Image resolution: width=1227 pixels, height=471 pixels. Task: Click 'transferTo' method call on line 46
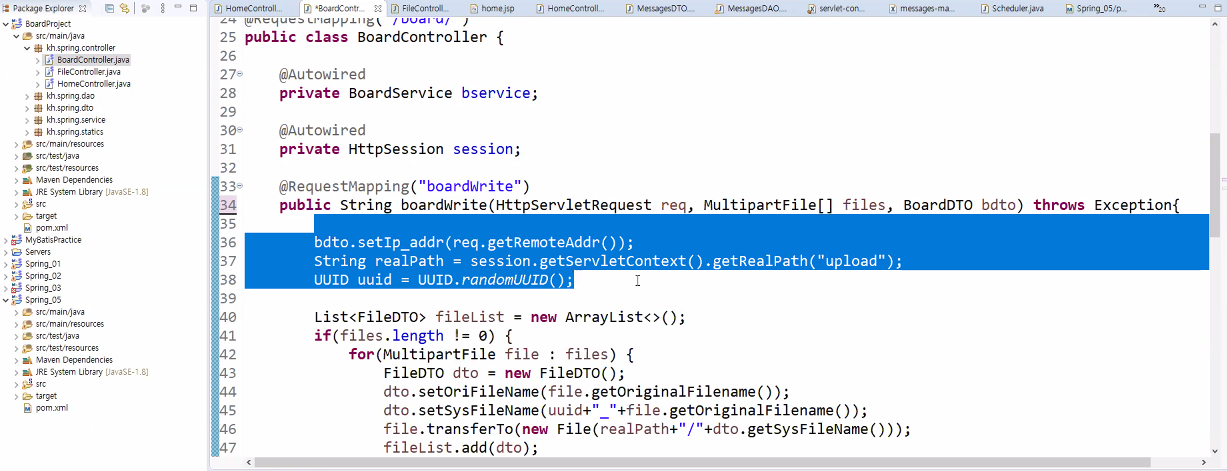[x=470, y=429]
